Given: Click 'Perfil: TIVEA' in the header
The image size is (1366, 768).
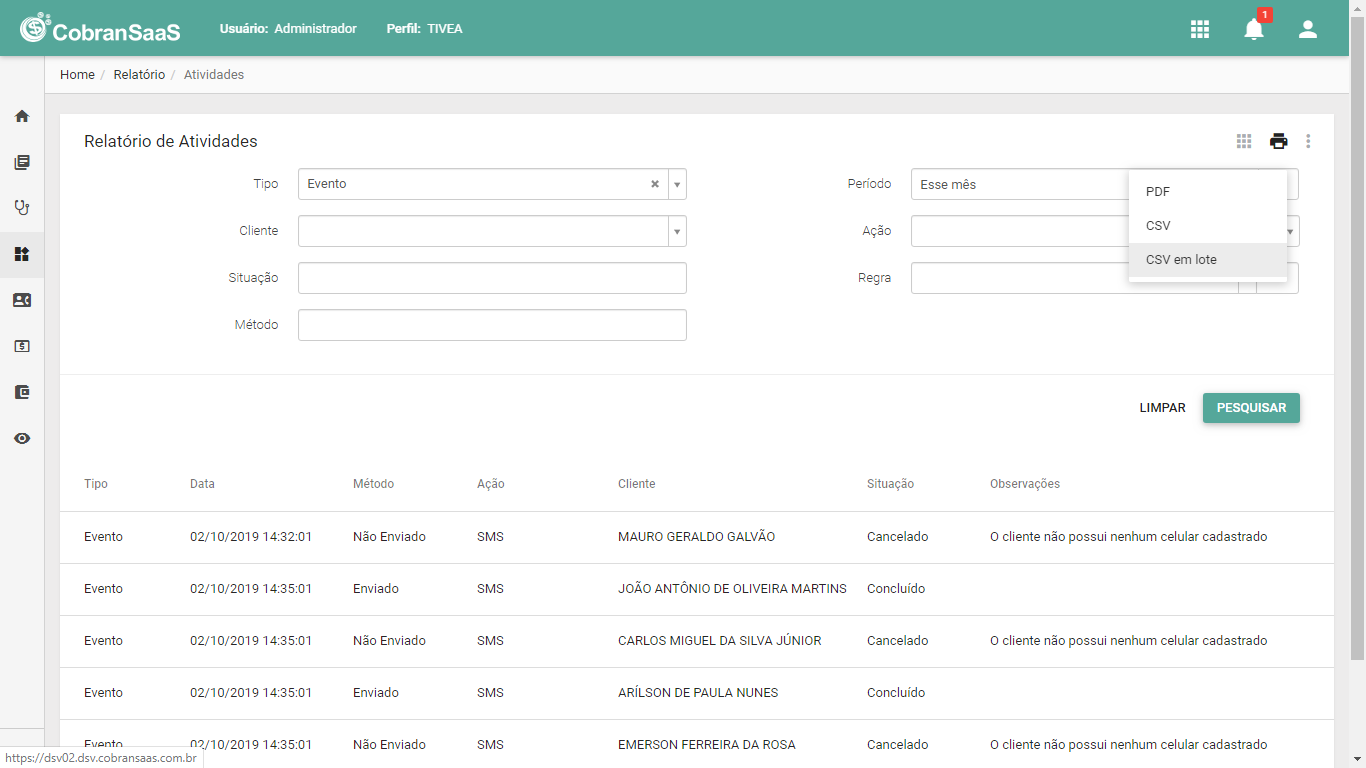Looking at the screenshot, I should [424, 29].
